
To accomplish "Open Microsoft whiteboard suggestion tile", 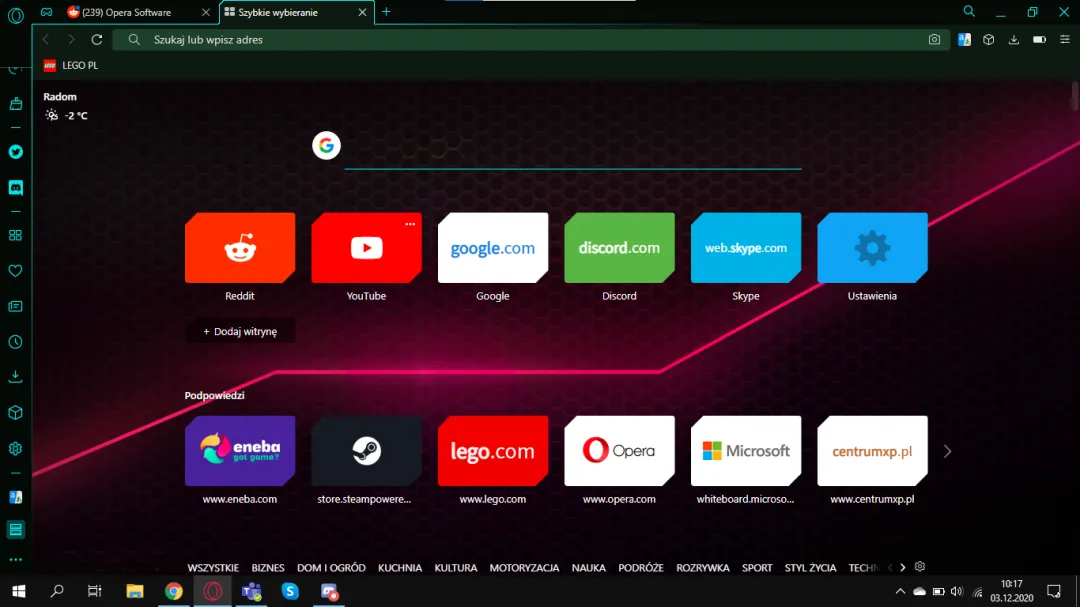I will (x=746, y=451).
